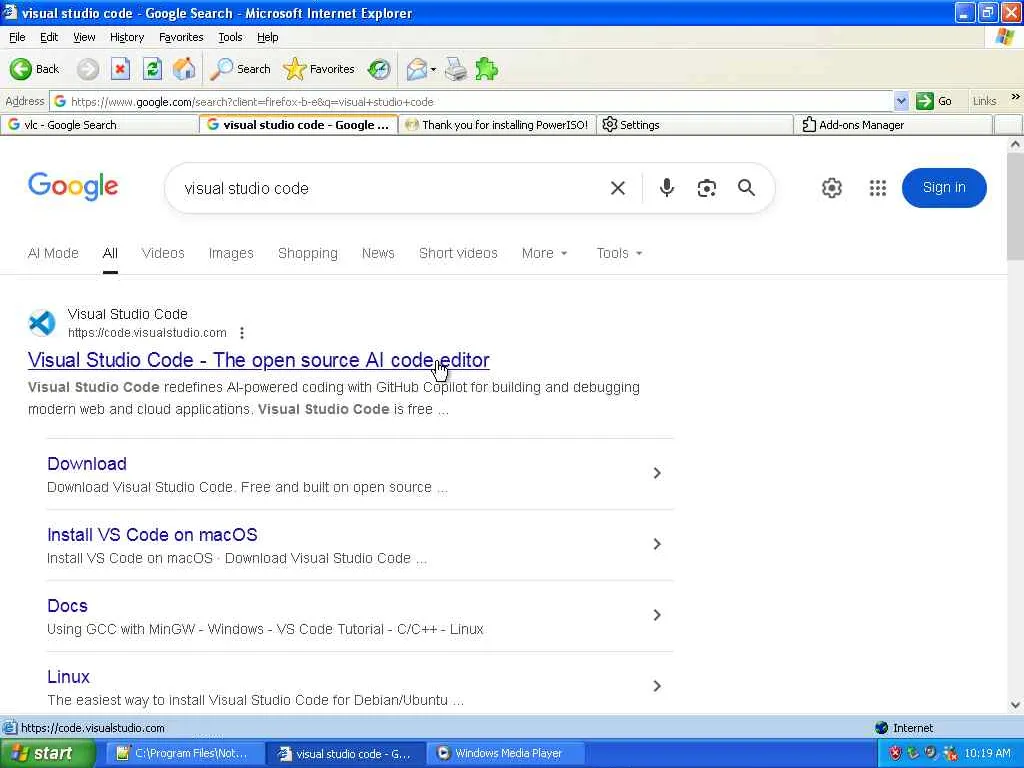Click the search by image camera icon
The height and width of the screenshot is (768, 1024).
click(707, 188)
